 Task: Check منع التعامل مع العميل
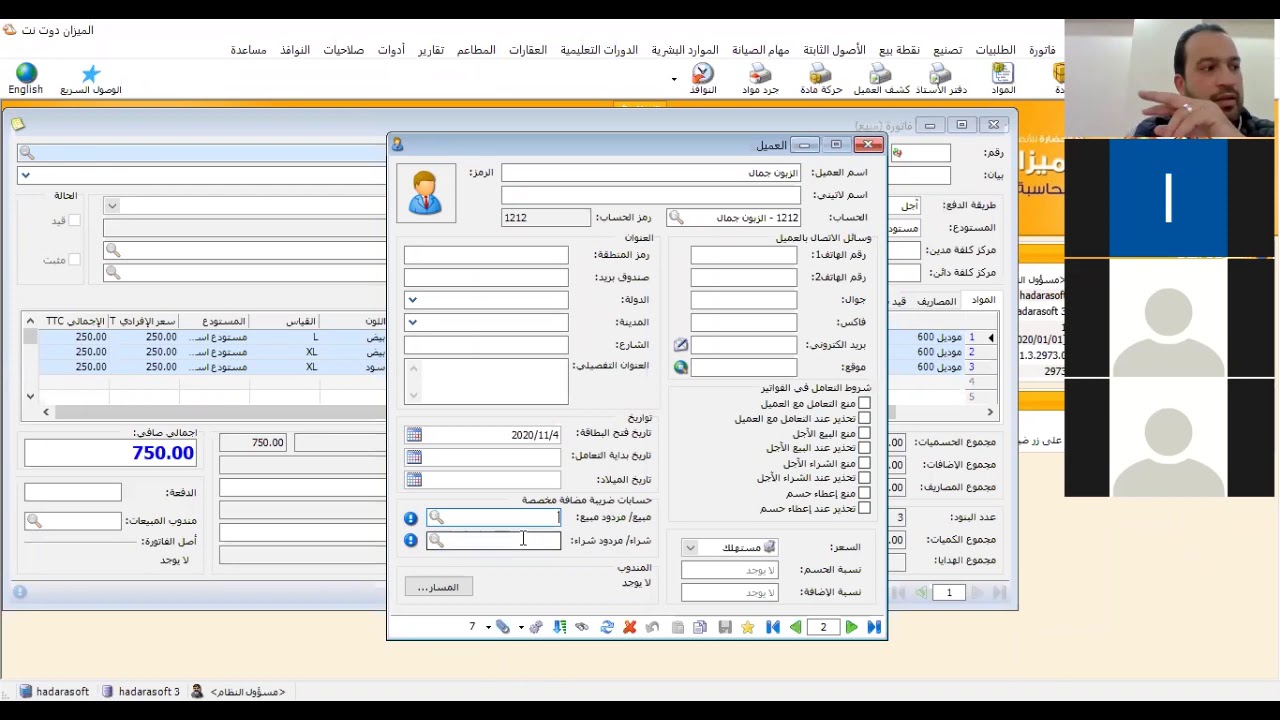pos(864,404)
